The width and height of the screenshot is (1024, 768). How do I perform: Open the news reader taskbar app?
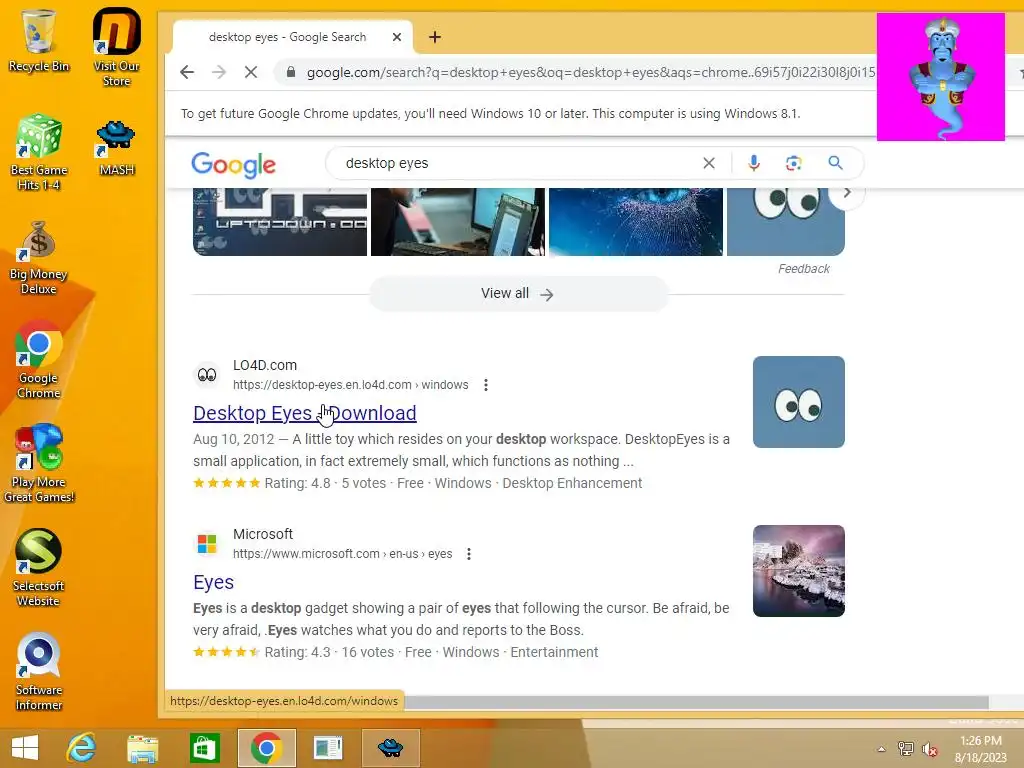click(328, 748)
